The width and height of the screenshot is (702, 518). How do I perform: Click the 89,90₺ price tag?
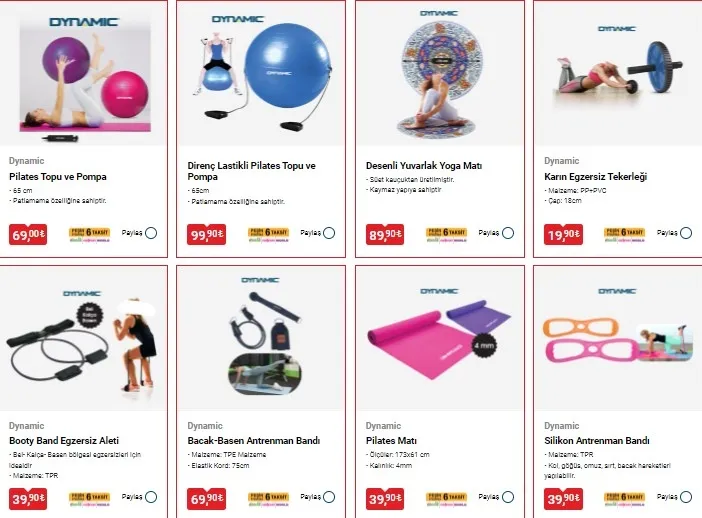[385, 234]
